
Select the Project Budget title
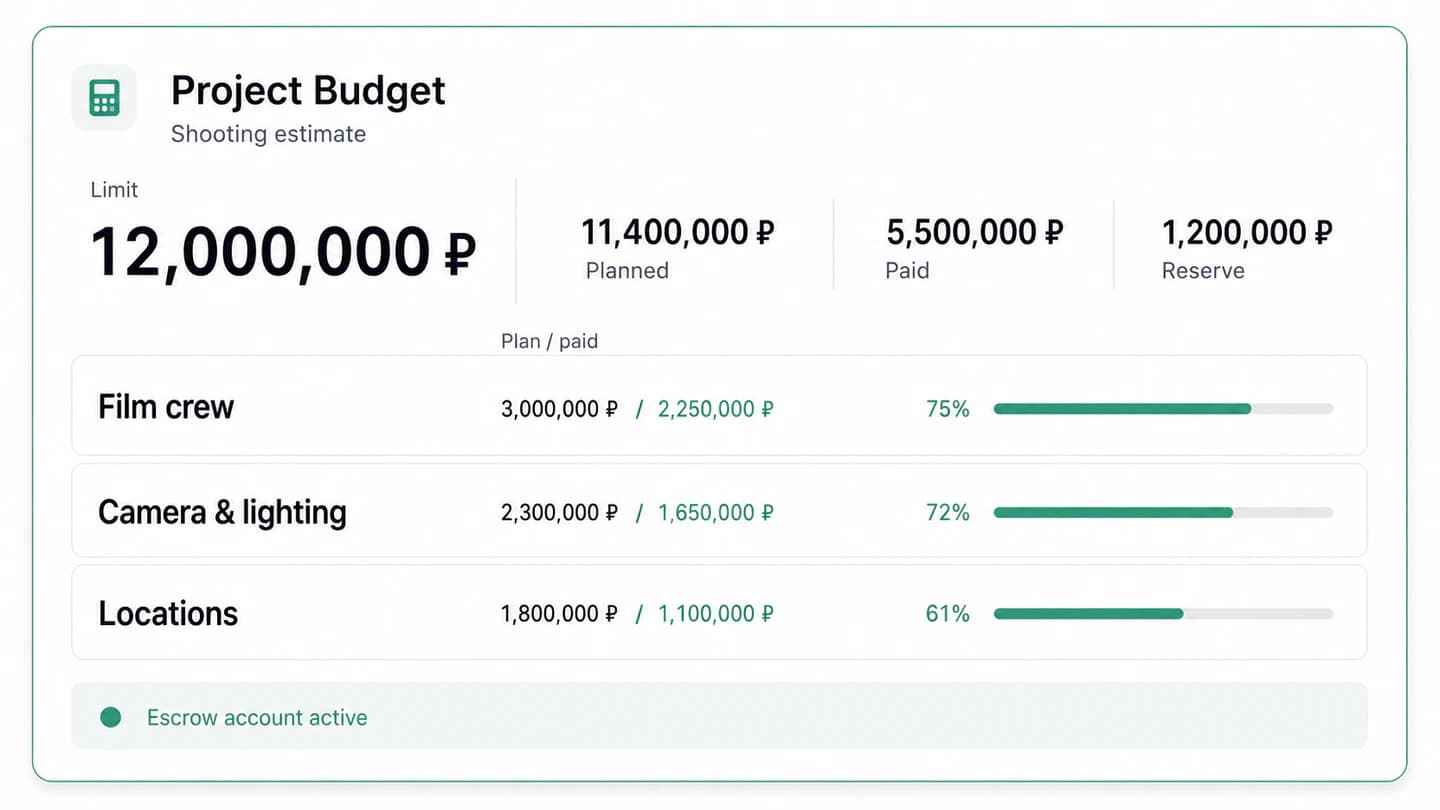pos(308,91)
